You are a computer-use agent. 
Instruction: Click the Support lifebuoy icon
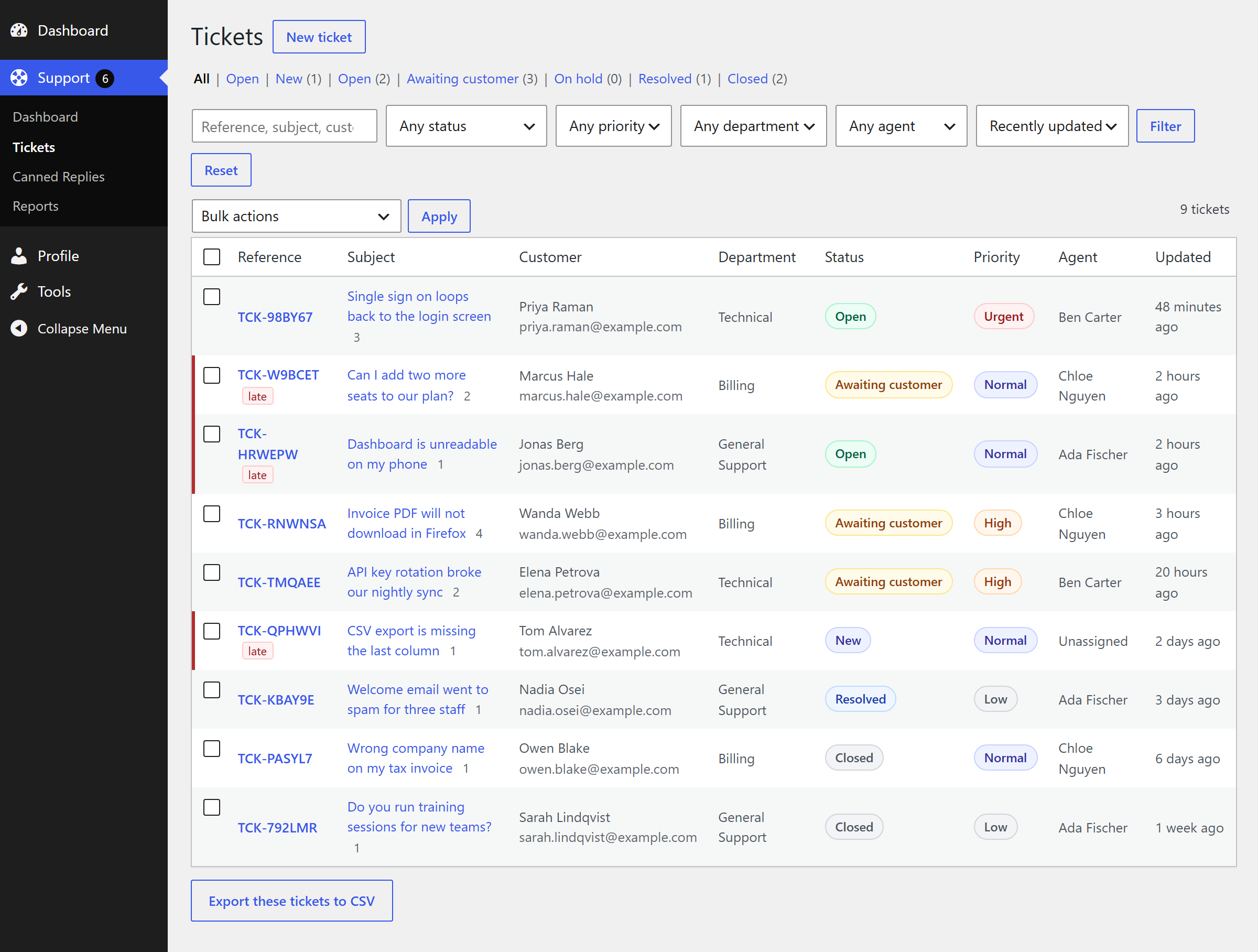tap(19, 78)
